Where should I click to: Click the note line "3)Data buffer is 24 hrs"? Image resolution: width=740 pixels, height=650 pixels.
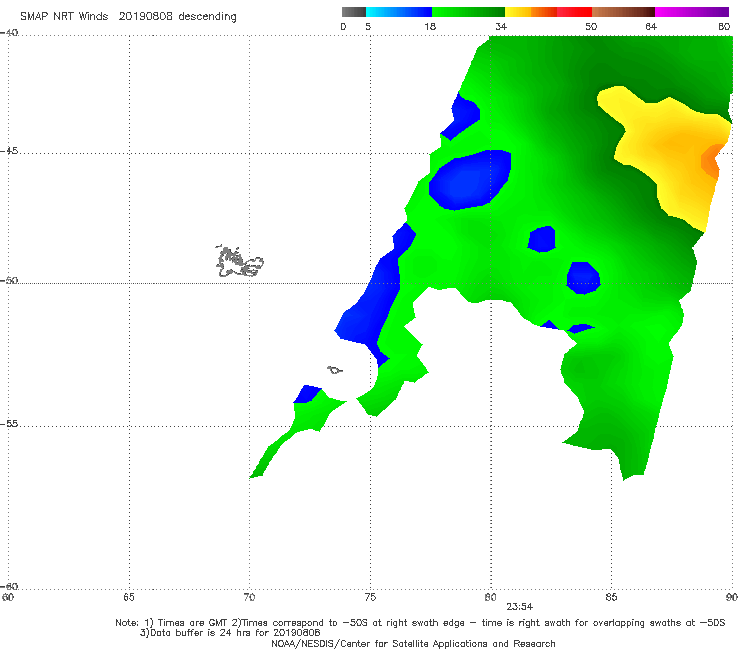click(x=230, y=633)
